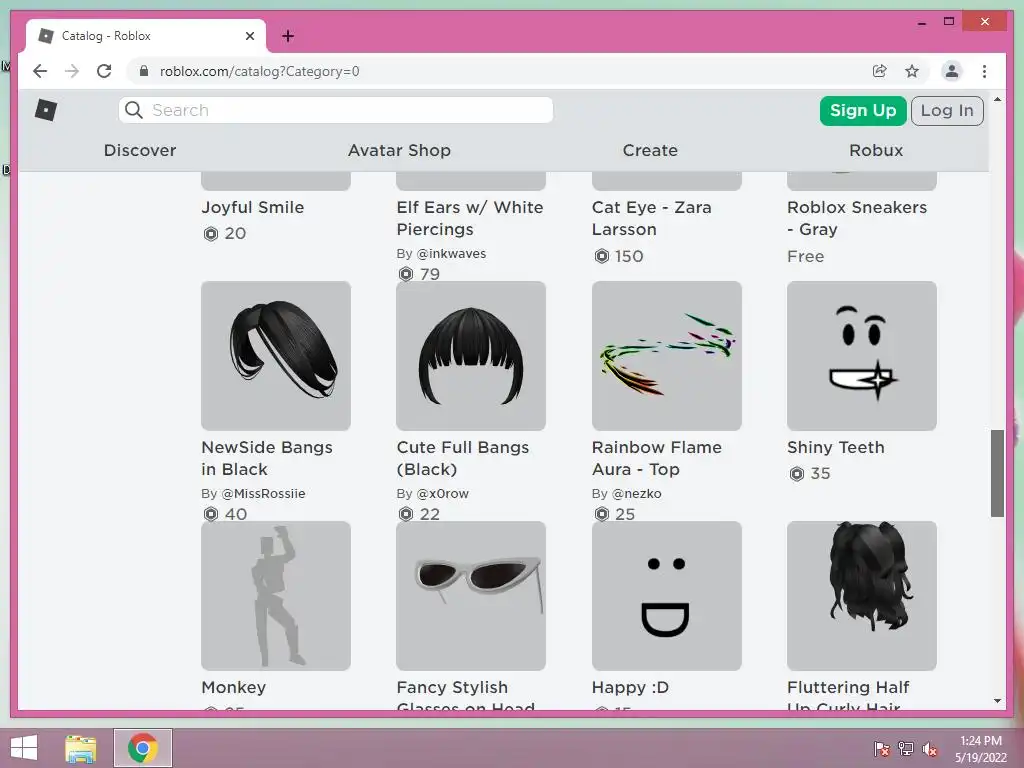Share this page via the share icon
Image resolution: width=1024 pixels, height=768 pixels.
[x=880, y=71]
